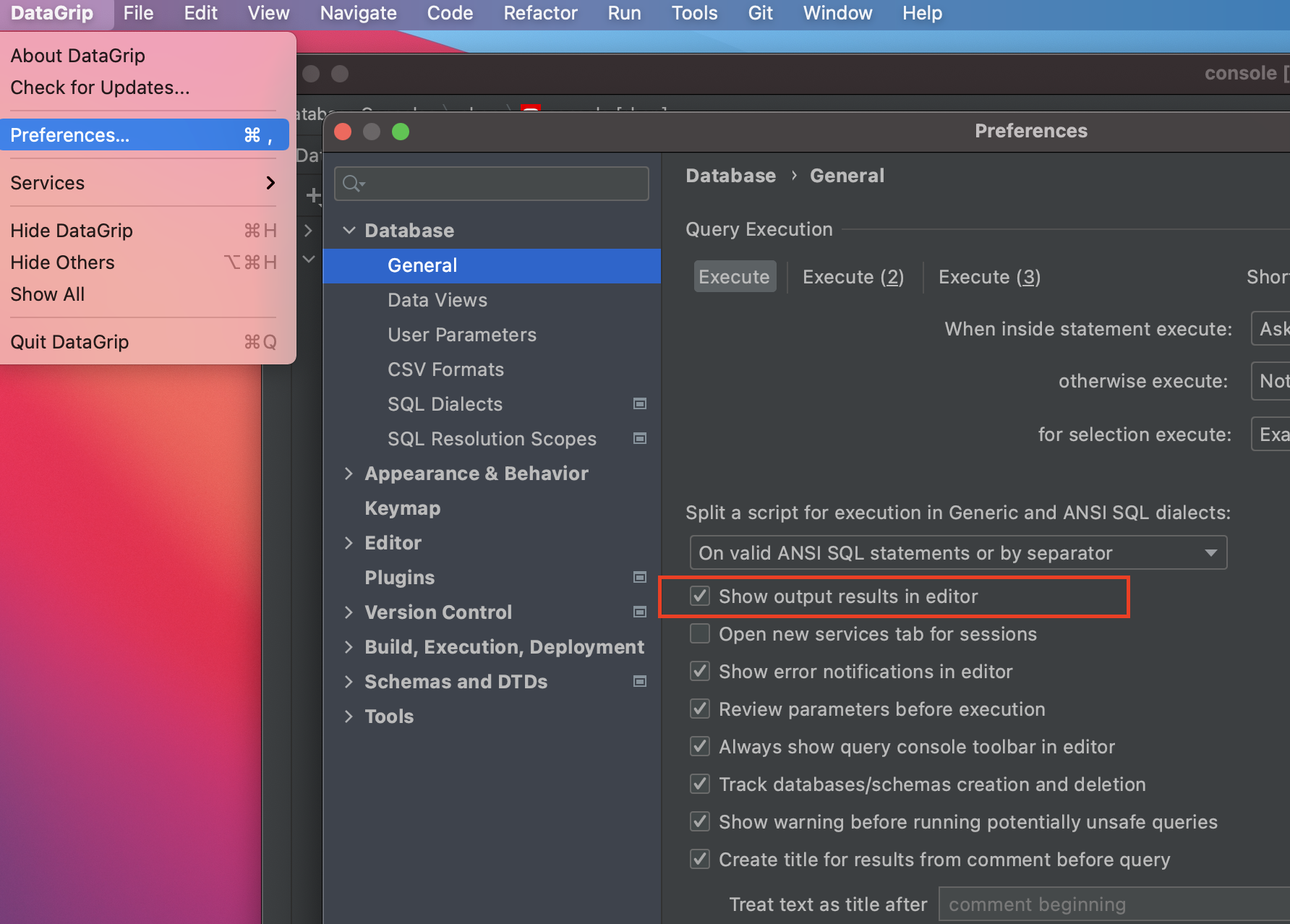Open the Help menu
Screen dimensions: 1290x924
click(922, 13)
